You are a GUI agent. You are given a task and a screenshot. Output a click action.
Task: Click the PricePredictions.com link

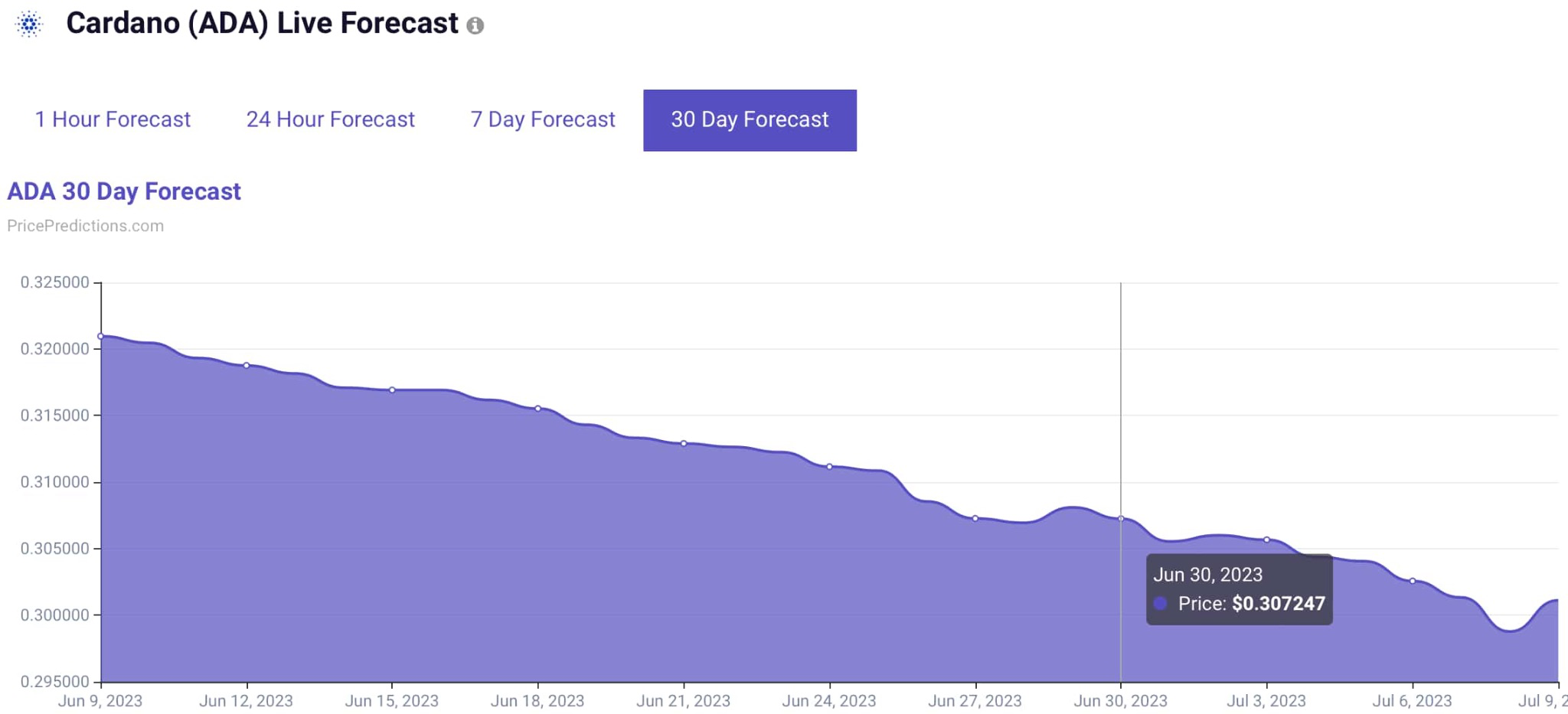[85, 225]
